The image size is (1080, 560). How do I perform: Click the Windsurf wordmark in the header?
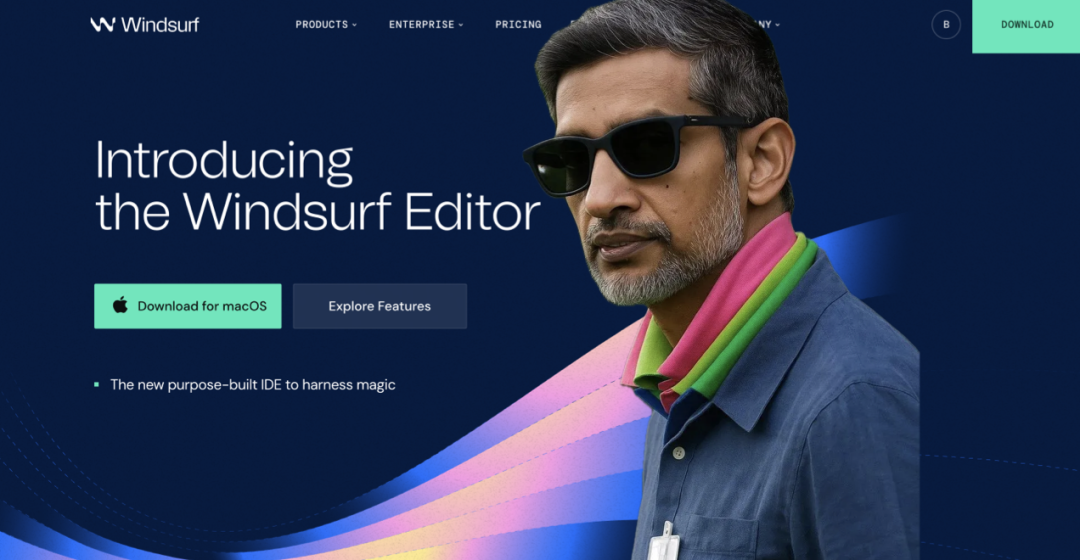(x=160, y=25)
